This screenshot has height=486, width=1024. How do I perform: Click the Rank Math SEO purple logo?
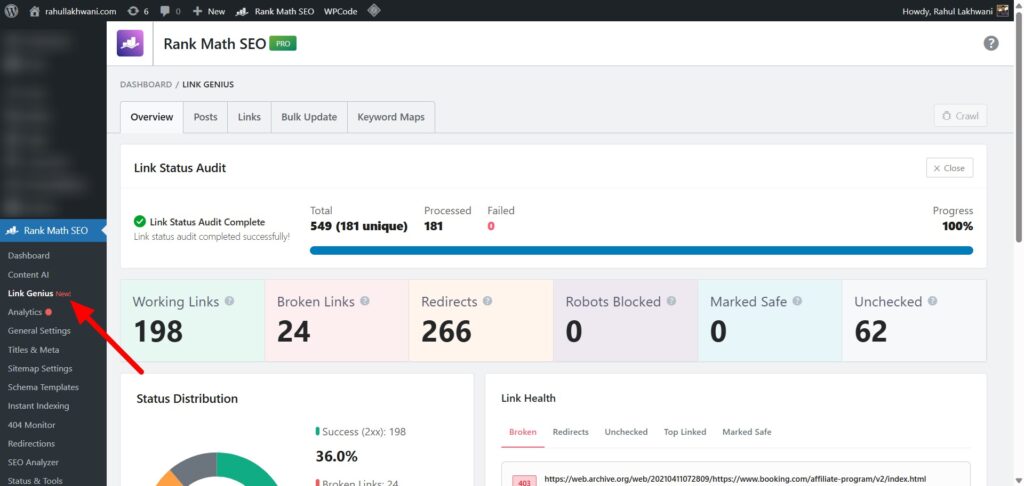[x=131, y=43]
